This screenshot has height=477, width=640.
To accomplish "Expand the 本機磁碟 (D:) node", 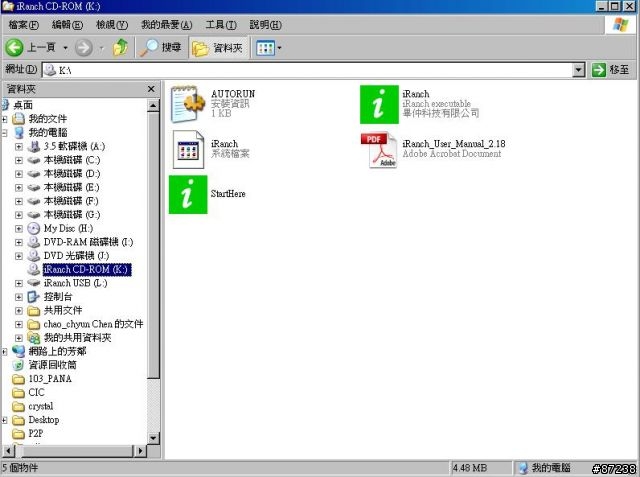I will (19, 174).
